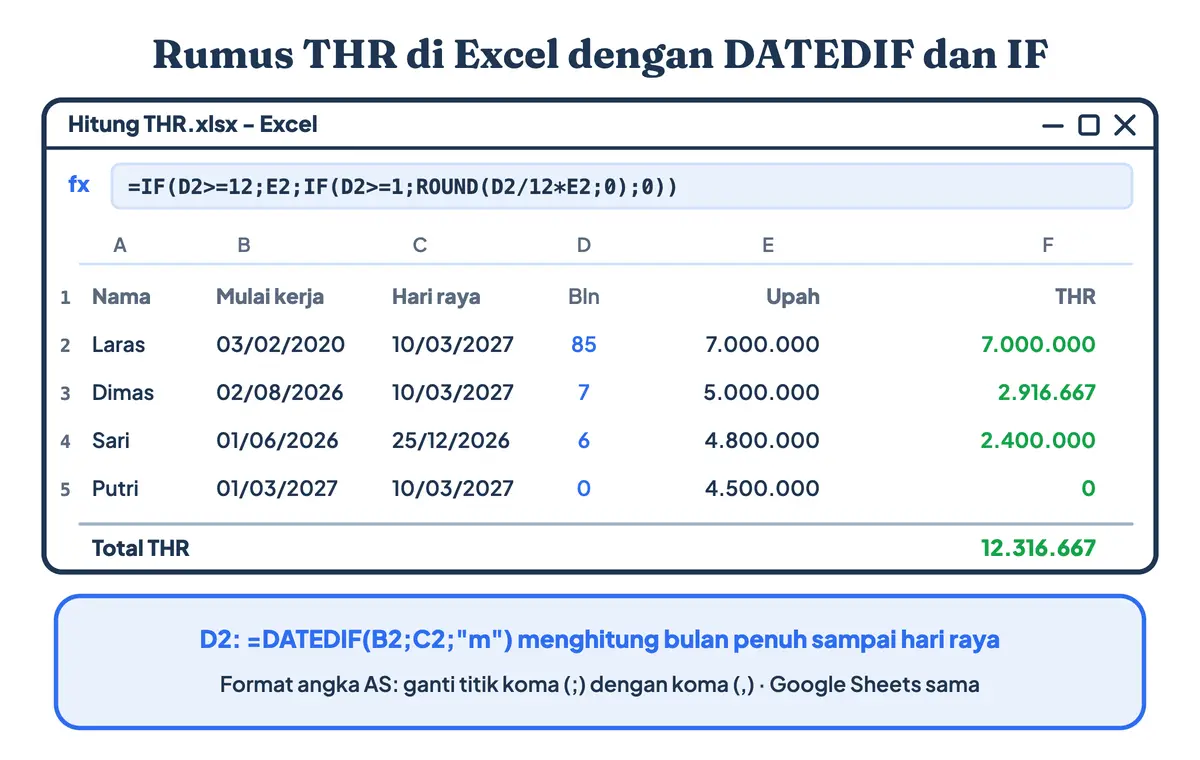Select the cell 'Sari'
This screenshot has height=760, width=1200.
click(111, 441)
